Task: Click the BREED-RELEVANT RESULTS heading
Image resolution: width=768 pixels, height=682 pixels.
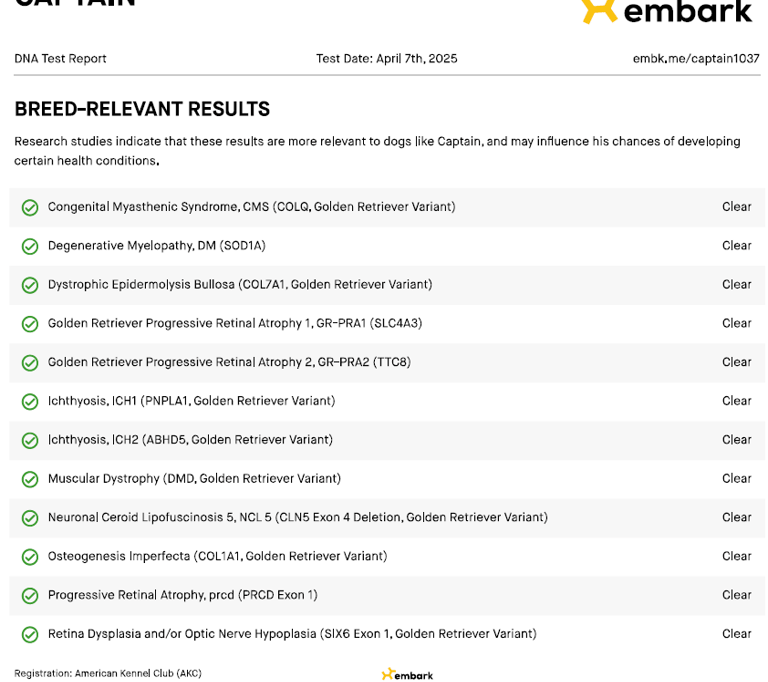Action: [x=142, y=110]
